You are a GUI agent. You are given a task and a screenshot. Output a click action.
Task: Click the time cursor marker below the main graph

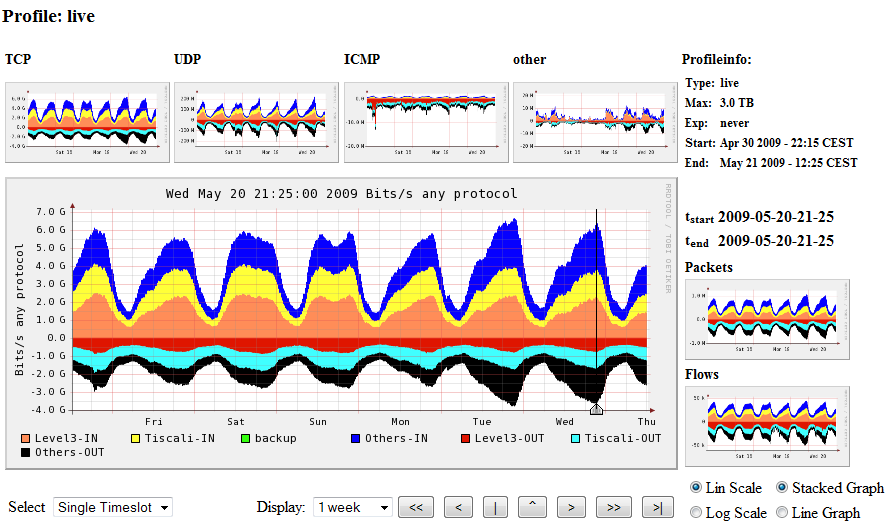pyautogui.click(x=596, y=409)
